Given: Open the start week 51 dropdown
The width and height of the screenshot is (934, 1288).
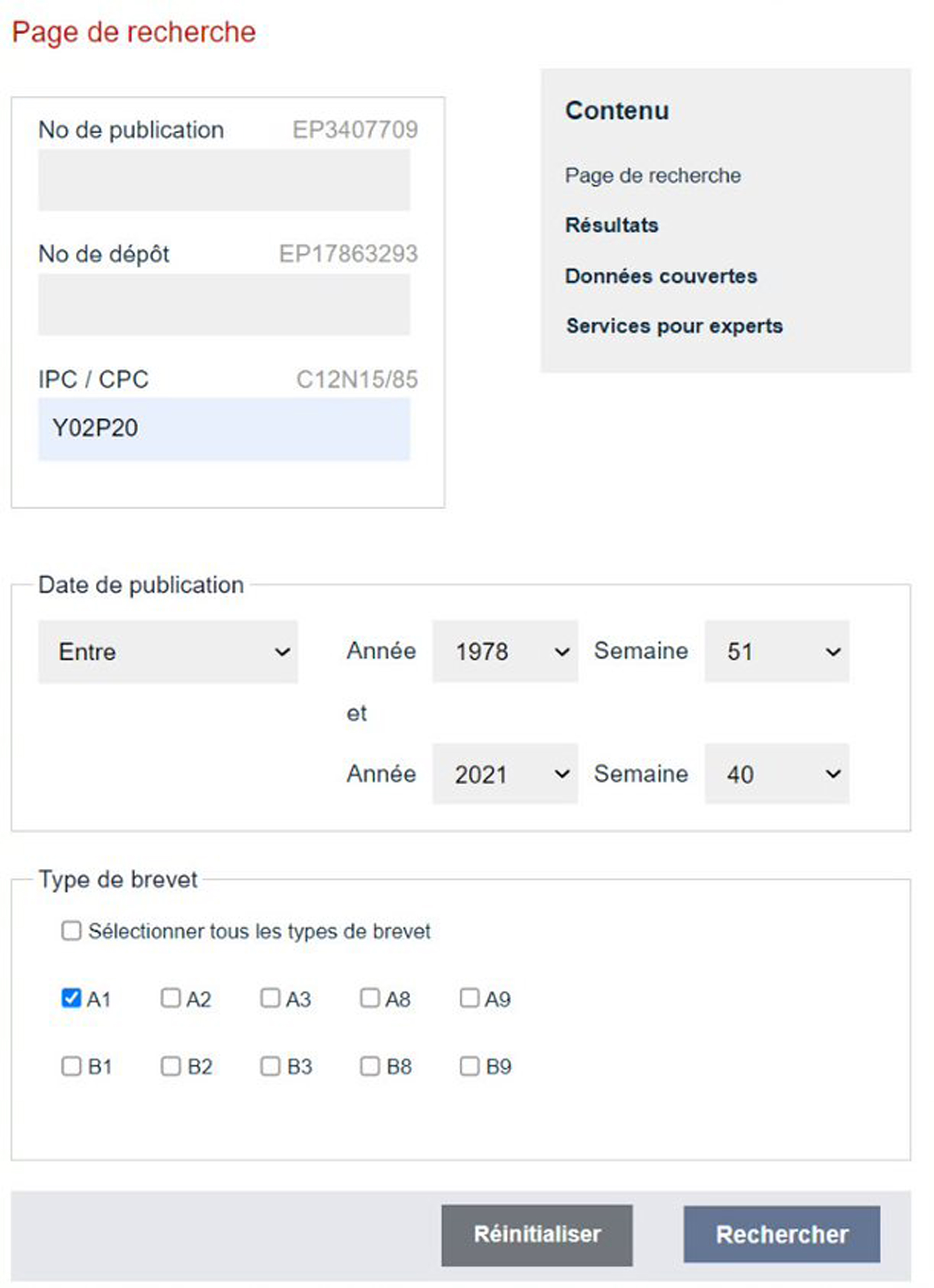Looking at the screenshot, I should [x=777, y=651].
